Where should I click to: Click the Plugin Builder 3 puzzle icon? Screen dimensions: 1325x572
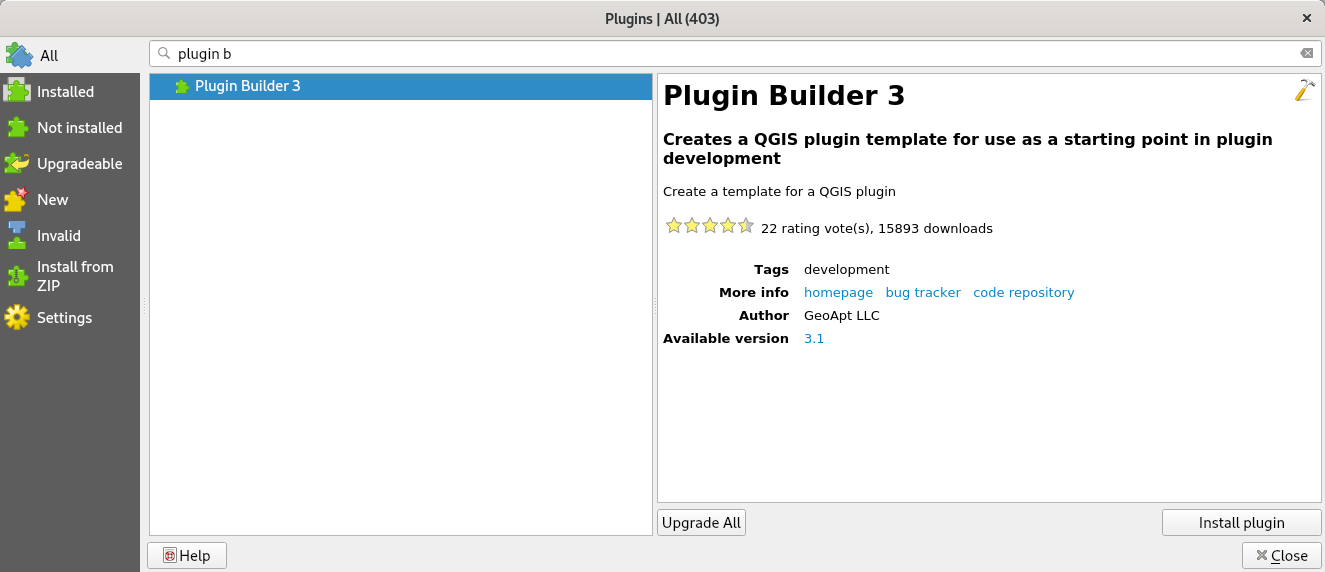[x=182, y=86]
